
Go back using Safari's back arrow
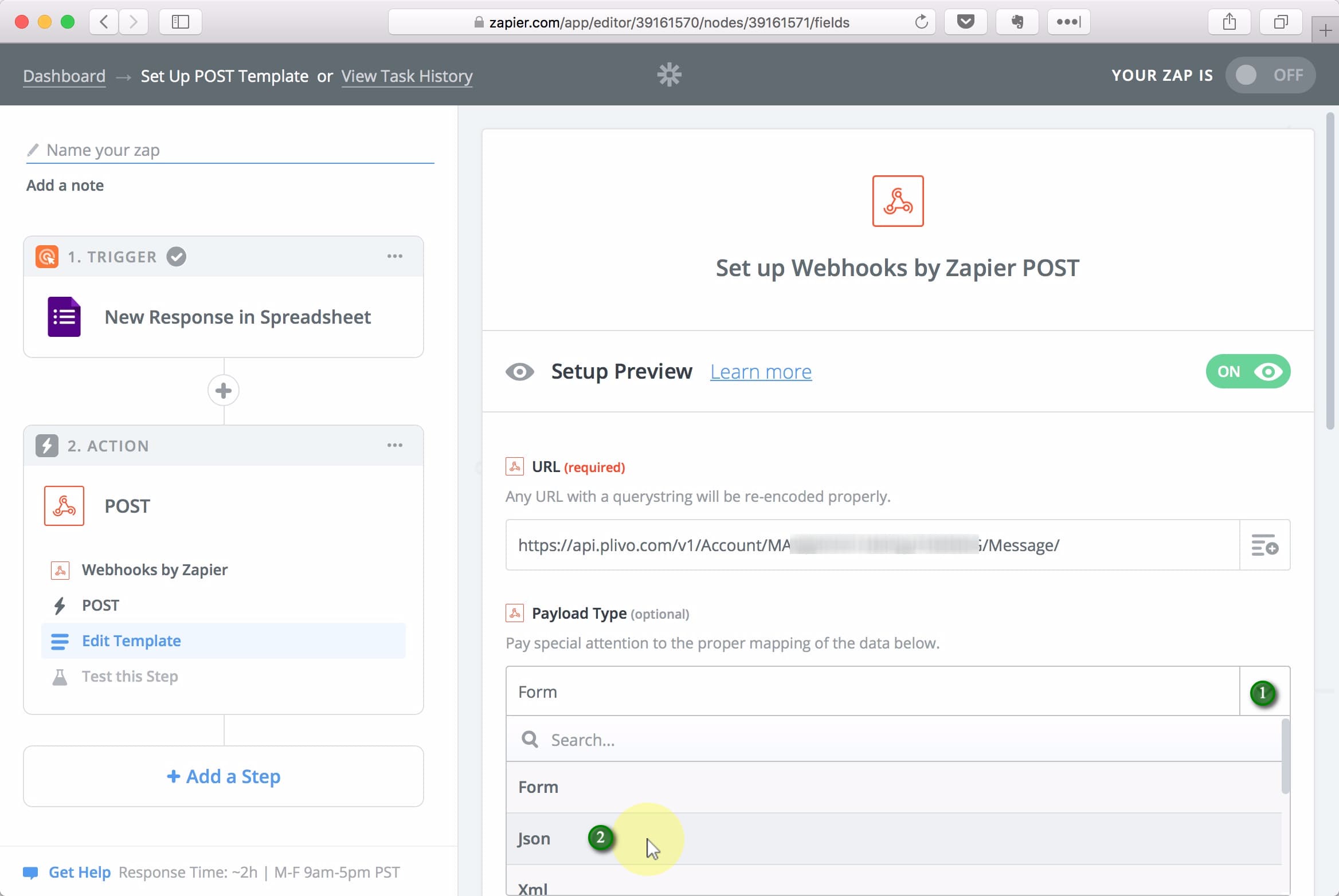[104, 22]
